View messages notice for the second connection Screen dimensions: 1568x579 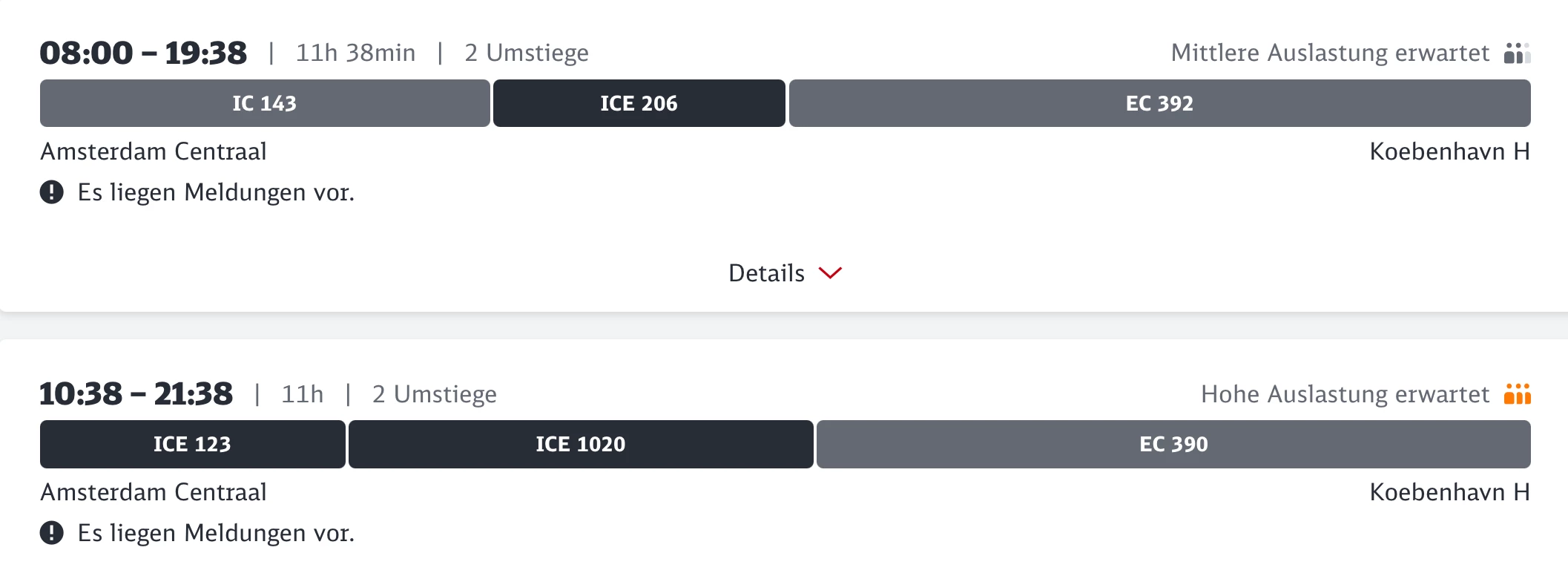216,533
